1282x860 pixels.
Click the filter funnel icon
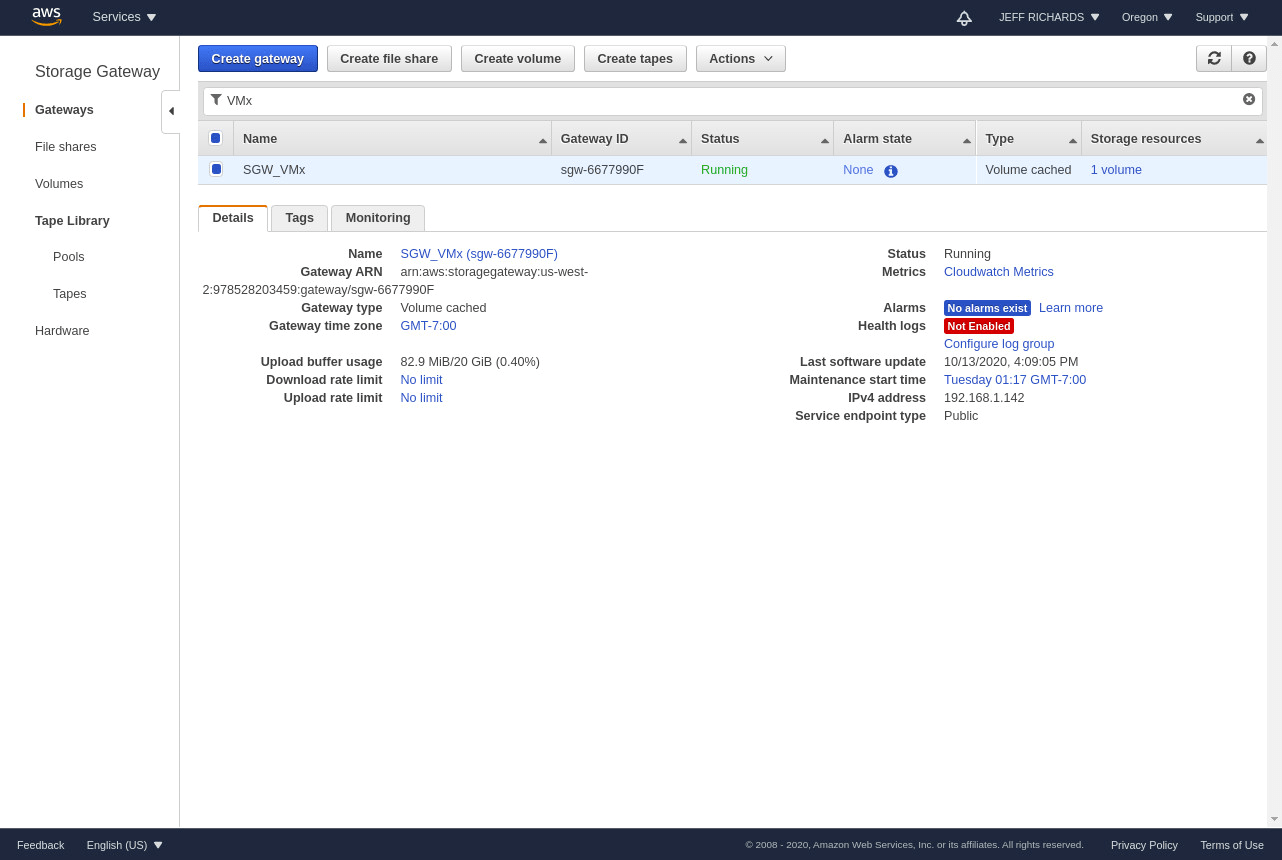coord(216,100)
